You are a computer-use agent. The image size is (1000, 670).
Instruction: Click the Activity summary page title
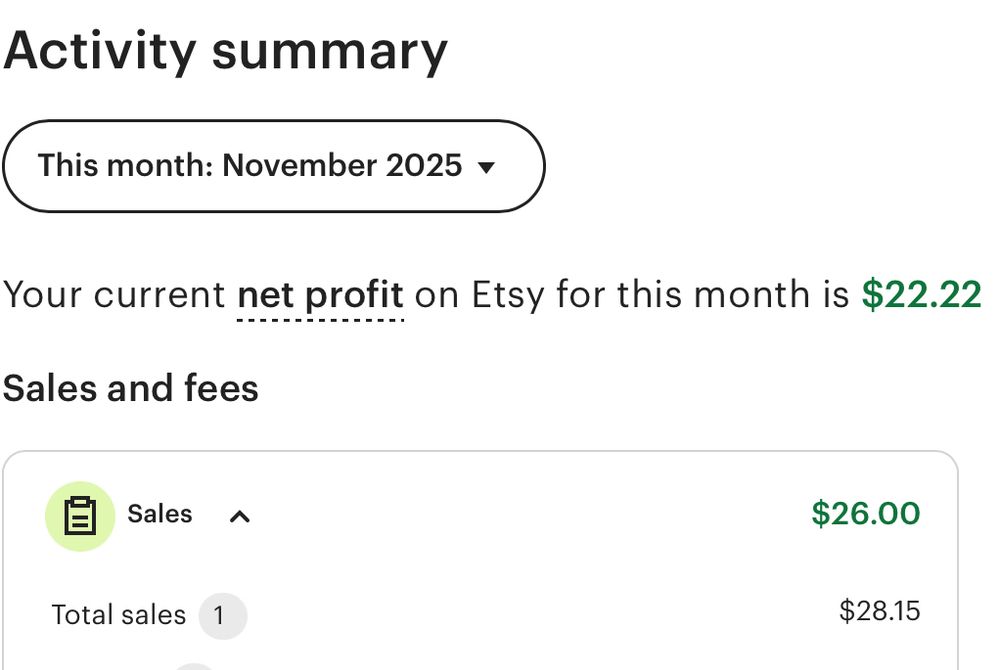click(x=226, y=50)
